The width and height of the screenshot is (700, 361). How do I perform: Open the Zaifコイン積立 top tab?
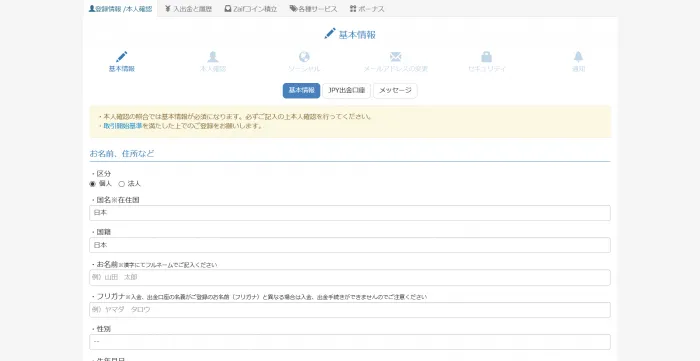(x=250, y=9)
